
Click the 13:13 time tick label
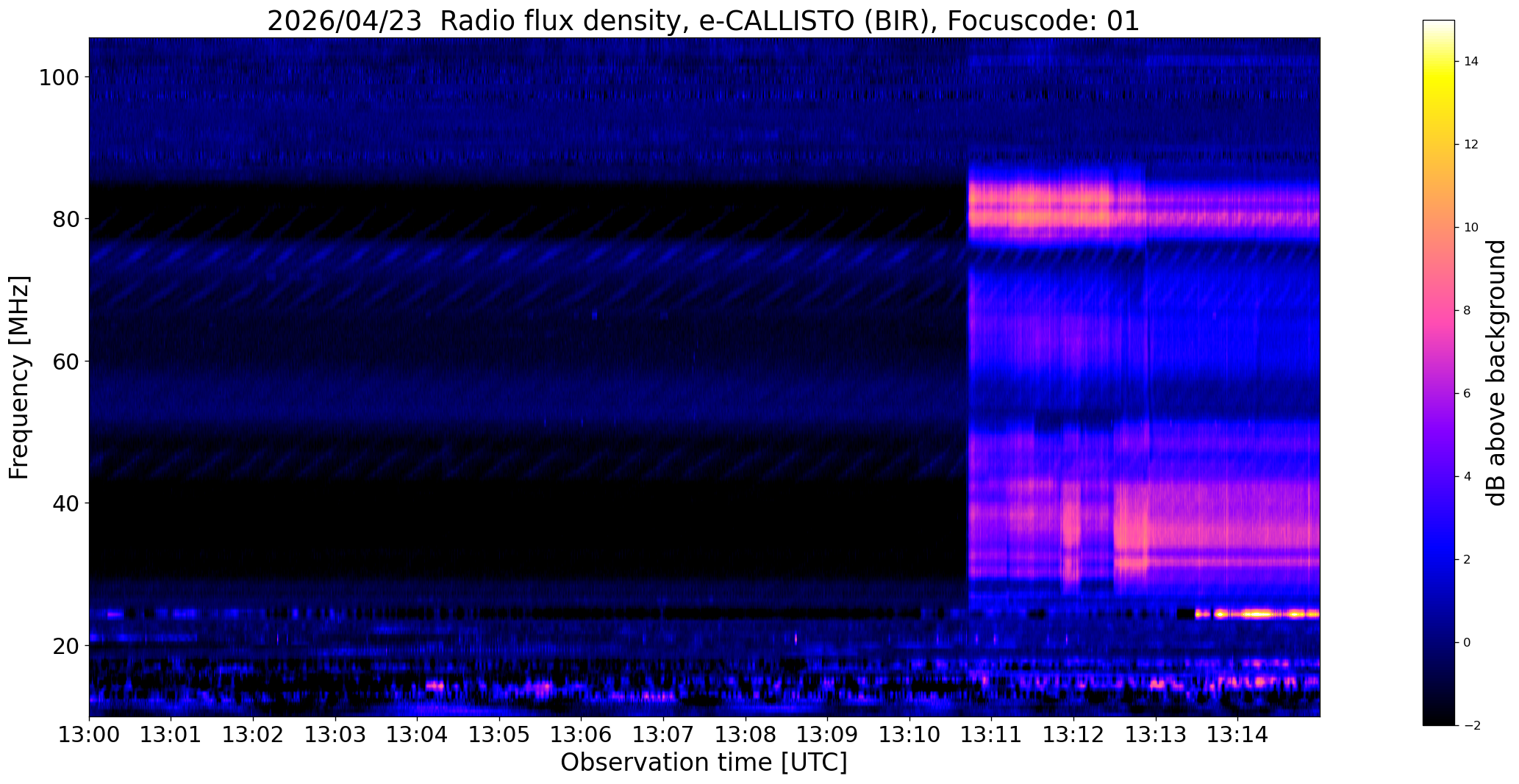[1156, 734]
